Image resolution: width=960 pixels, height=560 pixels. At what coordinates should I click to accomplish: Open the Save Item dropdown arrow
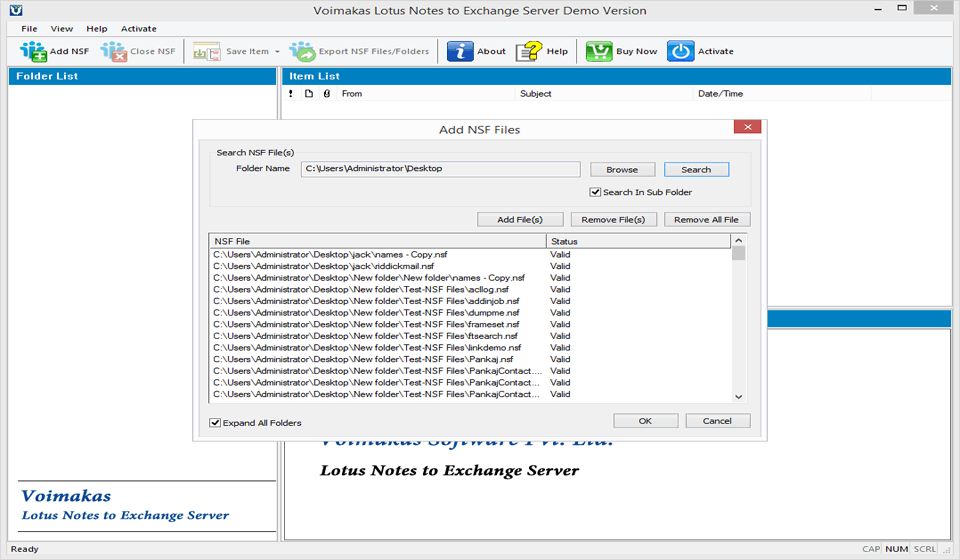(277, 51)
